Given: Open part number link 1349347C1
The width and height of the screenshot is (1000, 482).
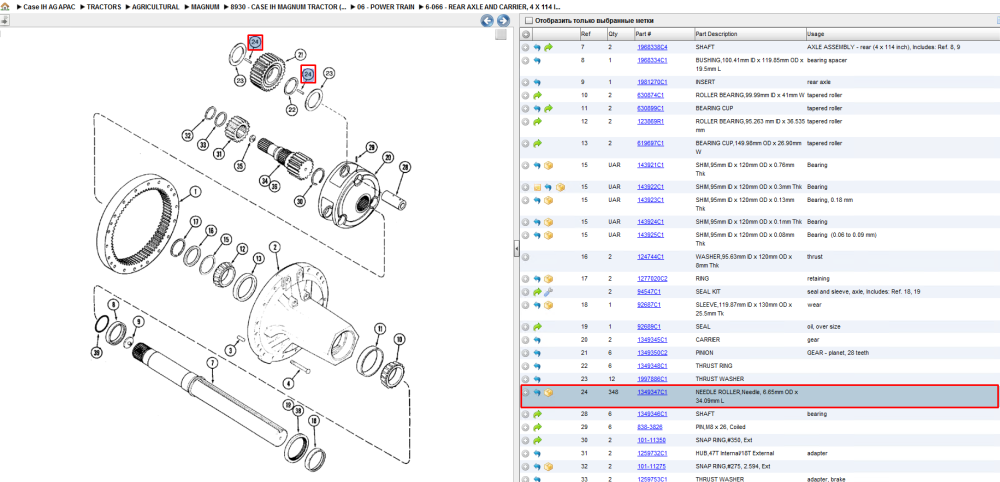Looking at the screenshot, I should [x=652, y=392].
